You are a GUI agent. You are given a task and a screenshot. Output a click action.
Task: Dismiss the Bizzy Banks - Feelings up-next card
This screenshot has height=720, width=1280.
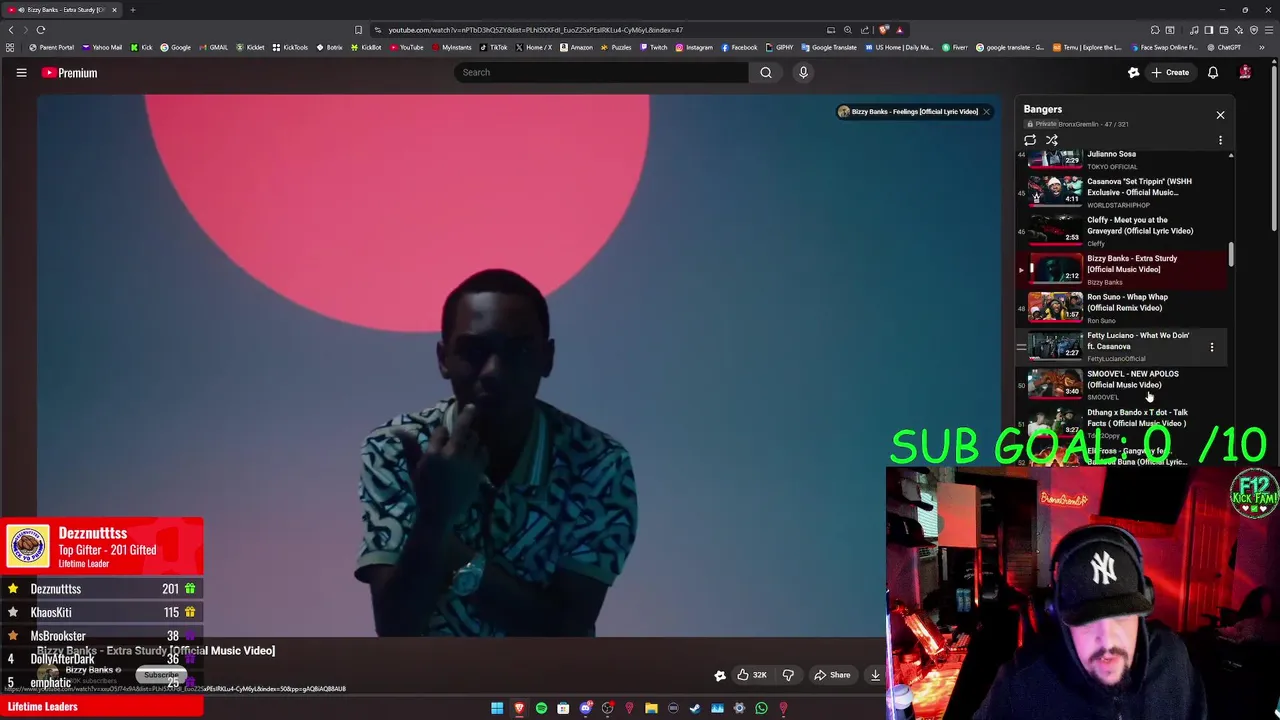tap(986, 112)
